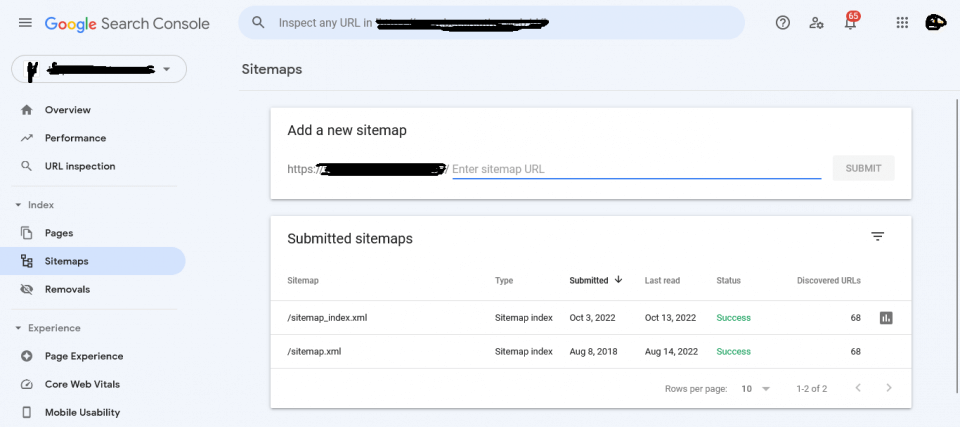Click the Page Experience plus-circle icon
This screenshot has width=960, height=427.
point(26,356)
